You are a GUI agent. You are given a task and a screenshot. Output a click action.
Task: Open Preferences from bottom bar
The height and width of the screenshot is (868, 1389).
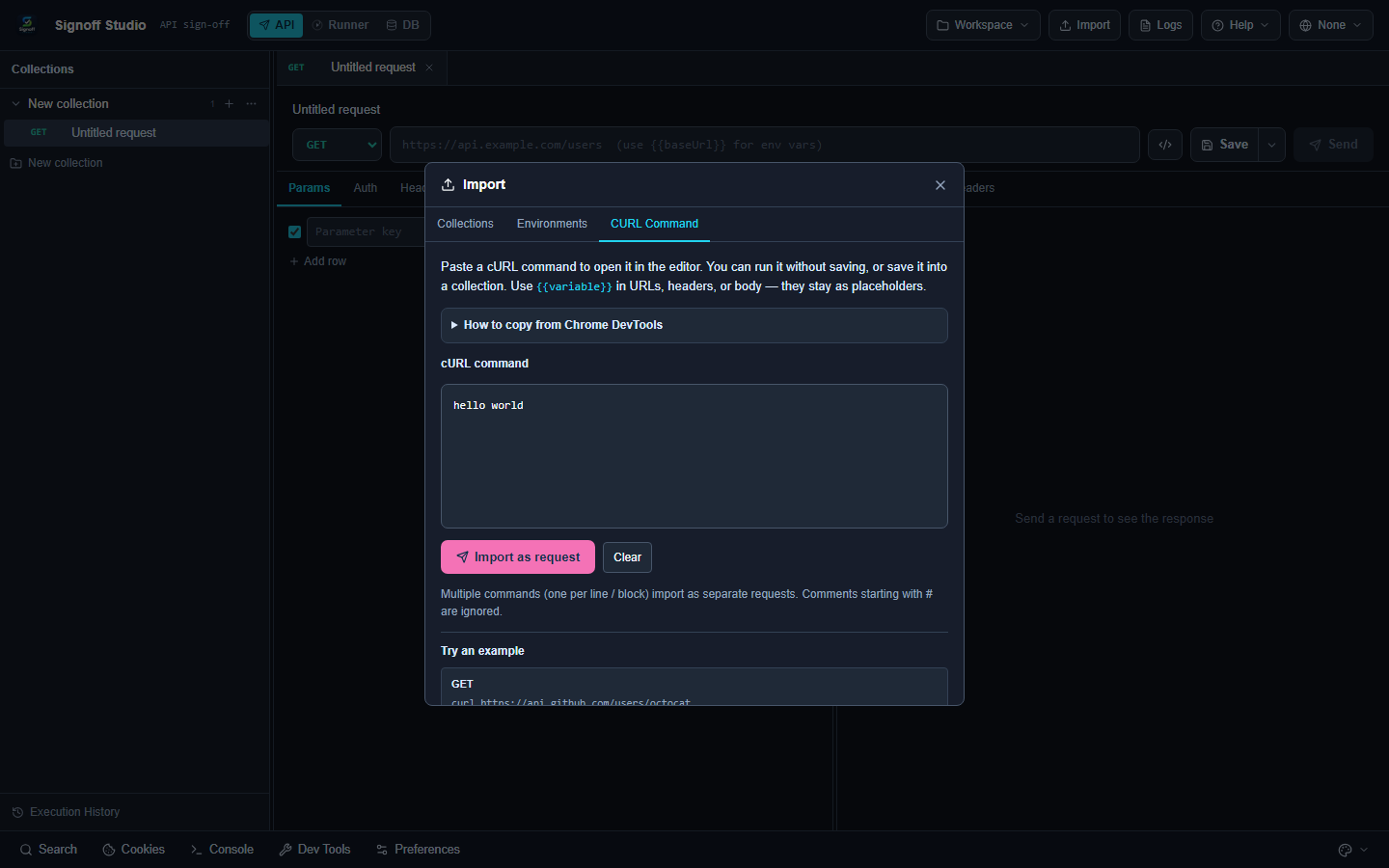coord(418,850)
